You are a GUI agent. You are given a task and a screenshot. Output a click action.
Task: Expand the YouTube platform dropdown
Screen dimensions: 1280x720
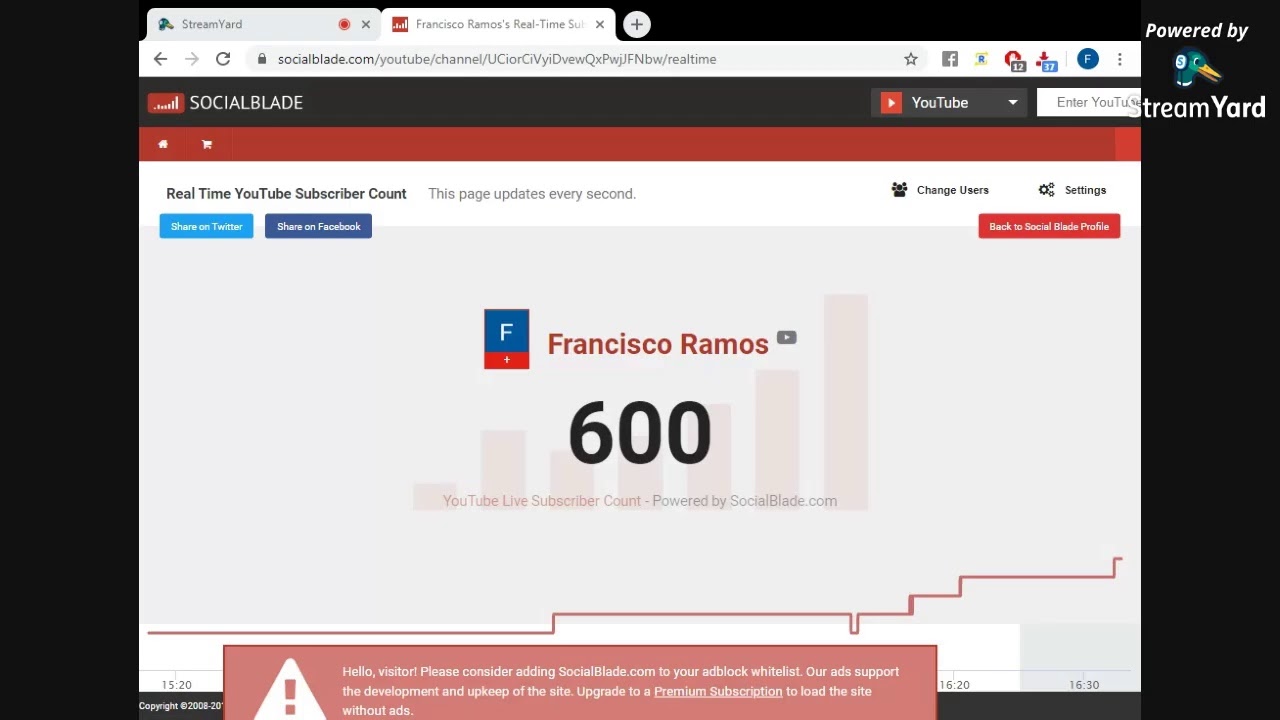pos(949,103)
